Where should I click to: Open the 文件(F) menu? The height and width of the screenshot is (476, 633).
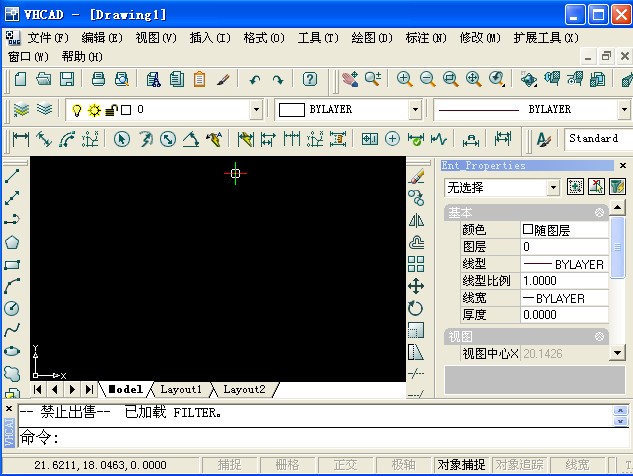coord(48,38)
